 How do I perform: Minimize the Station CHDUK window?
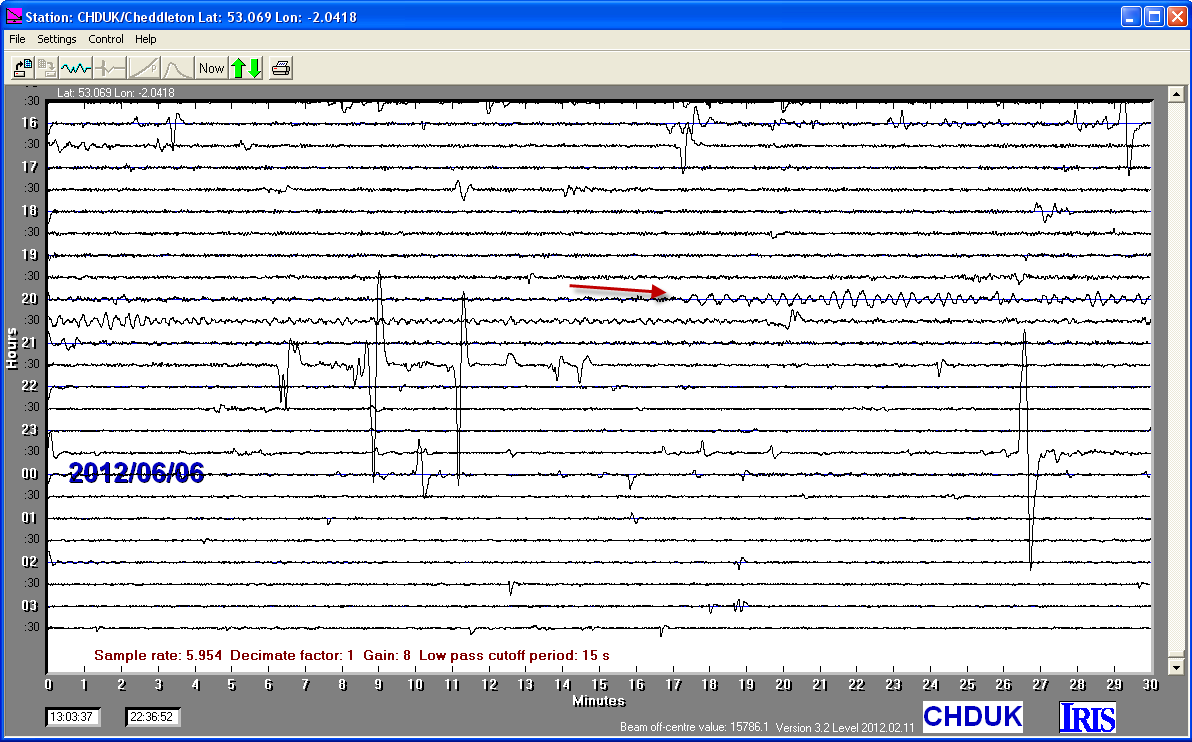[x=1130, y=17]
